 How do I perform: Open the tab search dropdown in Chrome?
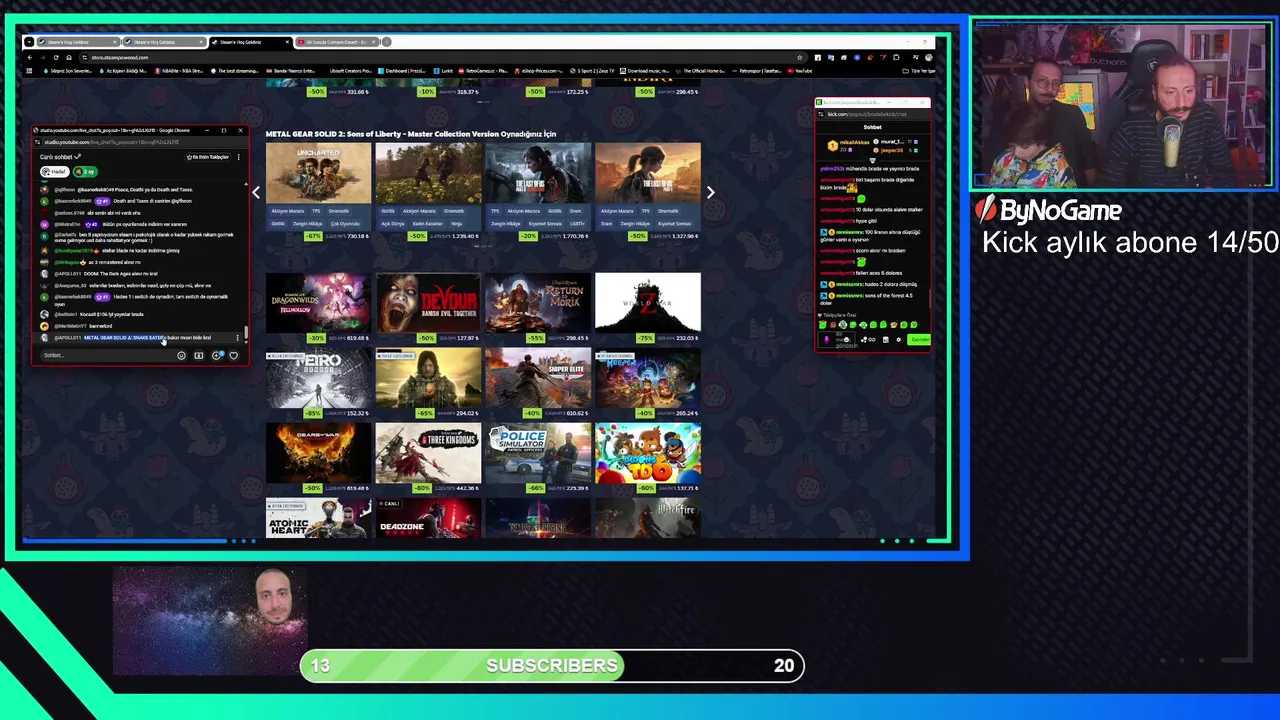(x=29, y=42)
